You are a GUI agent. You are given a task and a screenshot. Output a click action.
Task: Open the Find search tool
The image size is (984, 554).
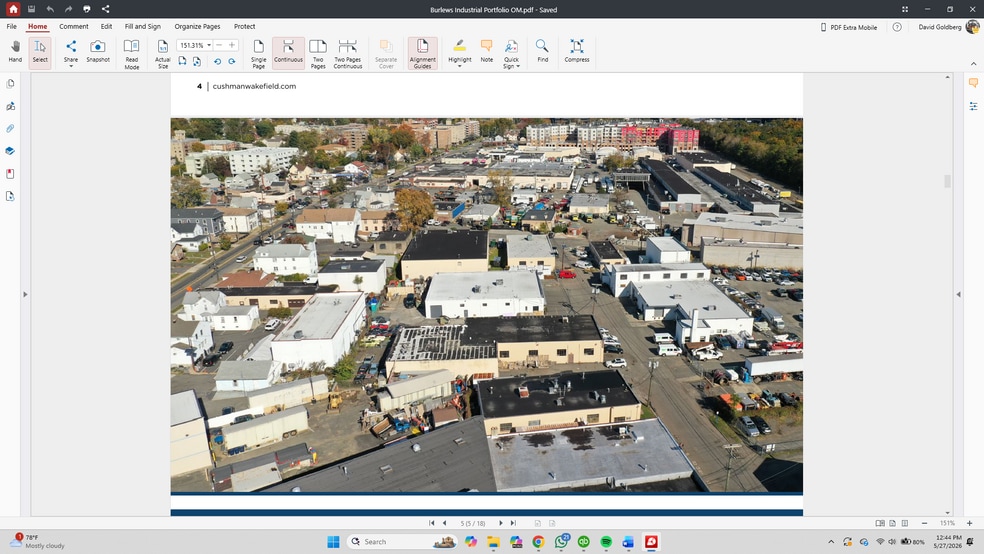click(542, 51)
